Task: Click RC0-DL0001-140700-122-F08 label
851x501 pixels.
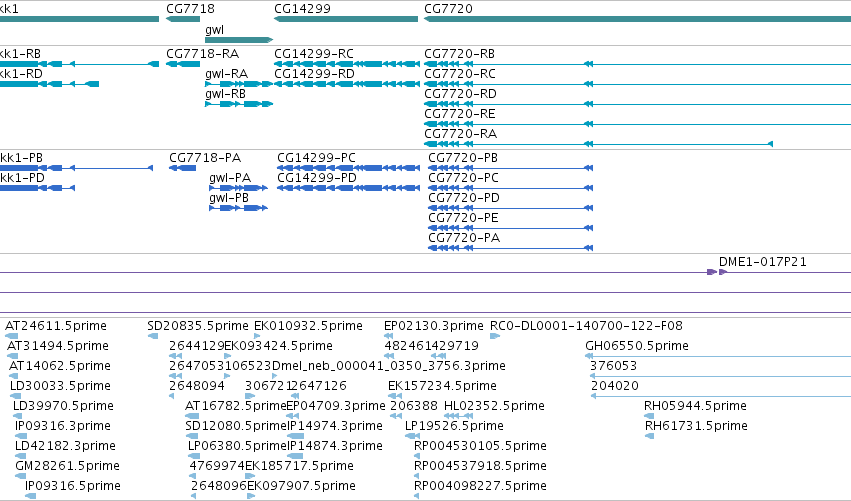Action: pyautogui.click(x=586, y=326)
